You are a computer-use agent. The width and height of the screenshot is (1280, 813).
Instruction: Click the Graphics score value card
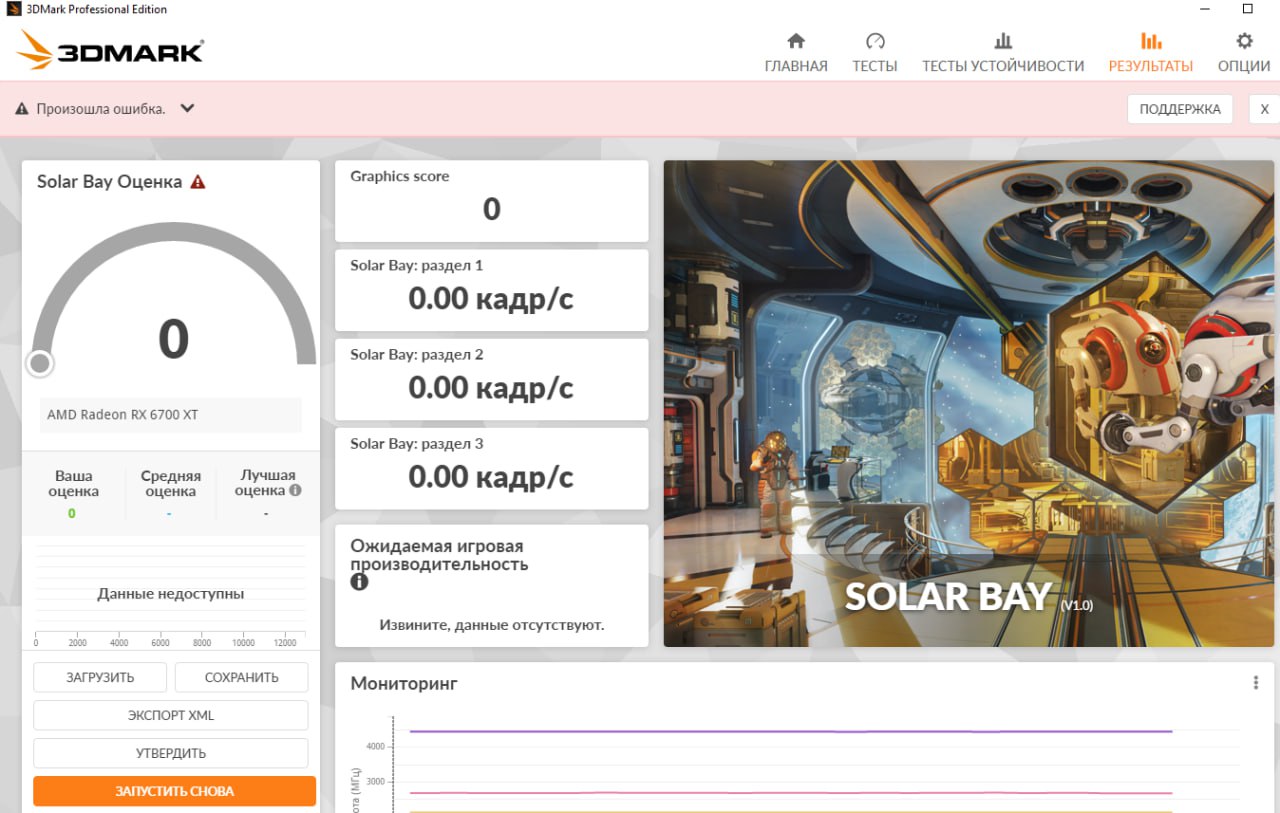point(491,201)
